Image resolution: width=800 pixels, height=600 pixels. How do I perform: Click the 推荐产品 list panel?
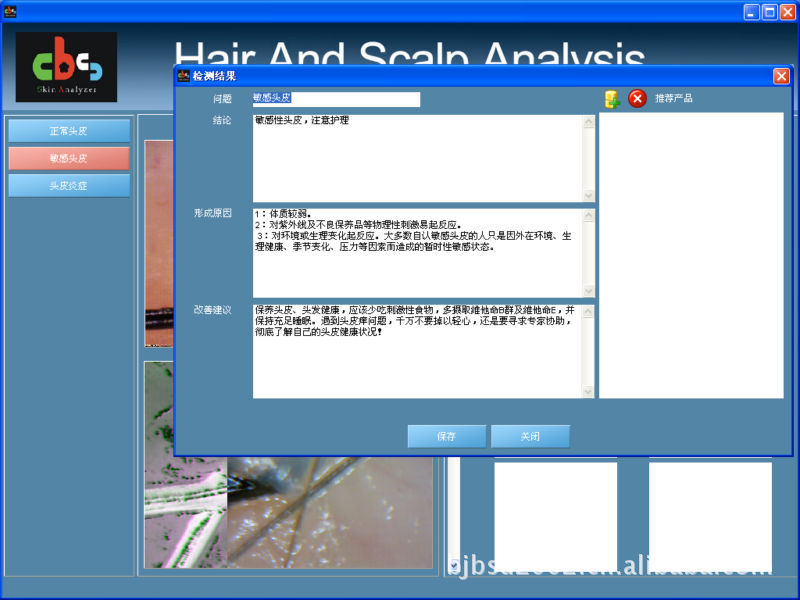(x=691, y=255)
